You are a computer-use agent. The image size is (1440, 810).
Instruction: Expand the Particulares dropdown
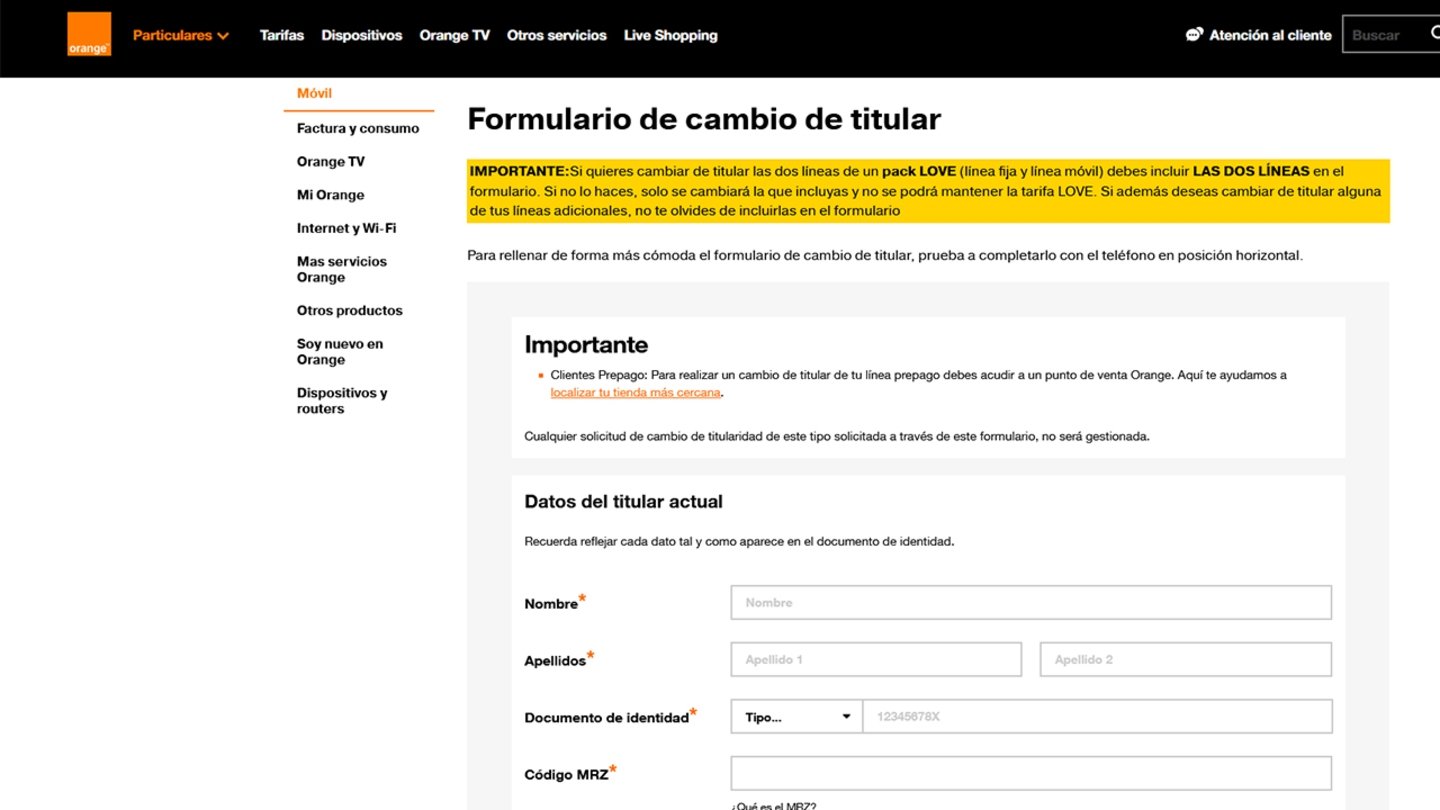pos(181,35)
